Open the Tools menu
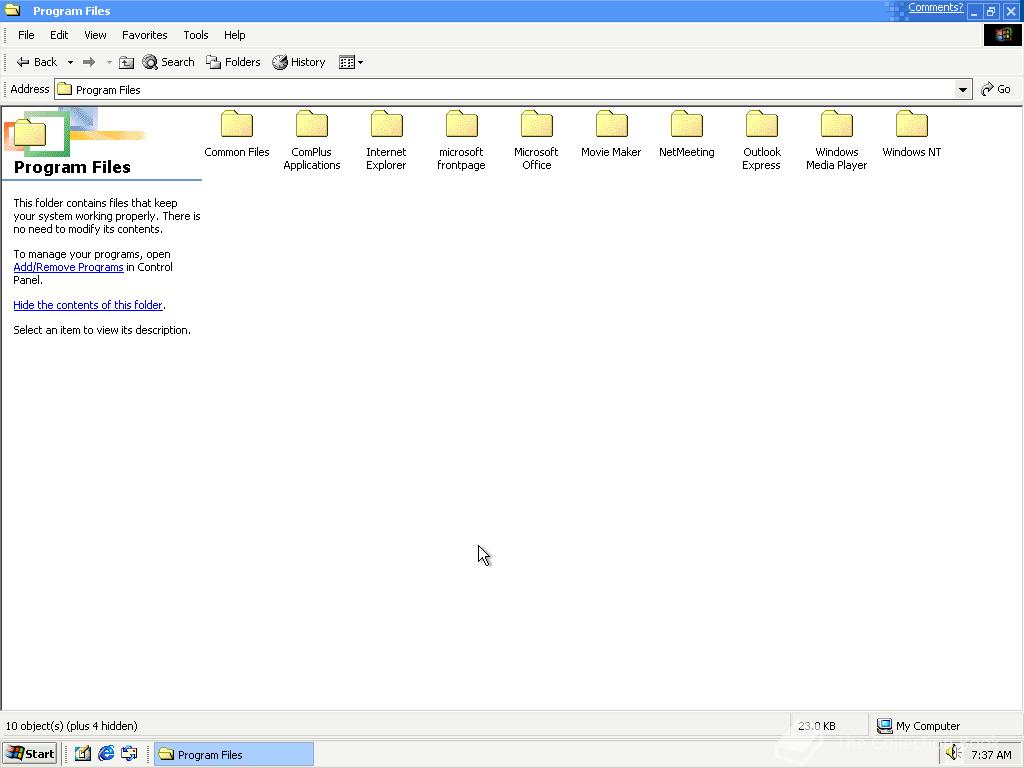This screenshot has width=1024, height=768. point(195,35)
